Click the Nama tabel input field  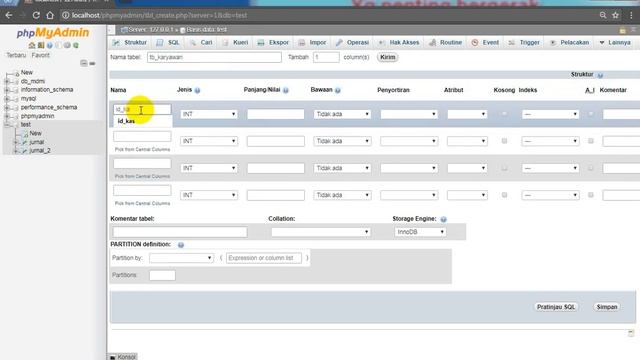(214, 57)
